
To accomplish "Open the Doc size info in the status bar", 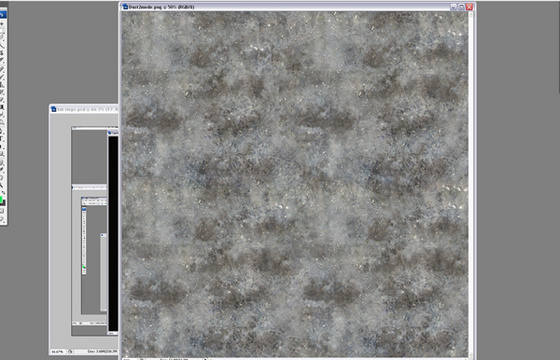I will tap(102, 352).
